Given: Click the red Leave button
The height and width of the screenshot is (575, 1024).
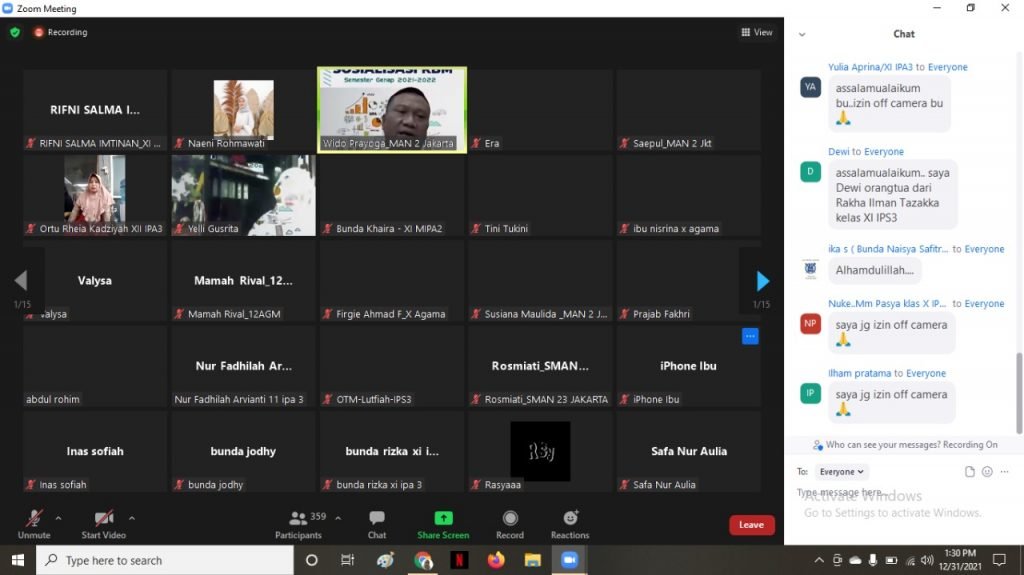Looking at the screenshot, I should (751, 525).
